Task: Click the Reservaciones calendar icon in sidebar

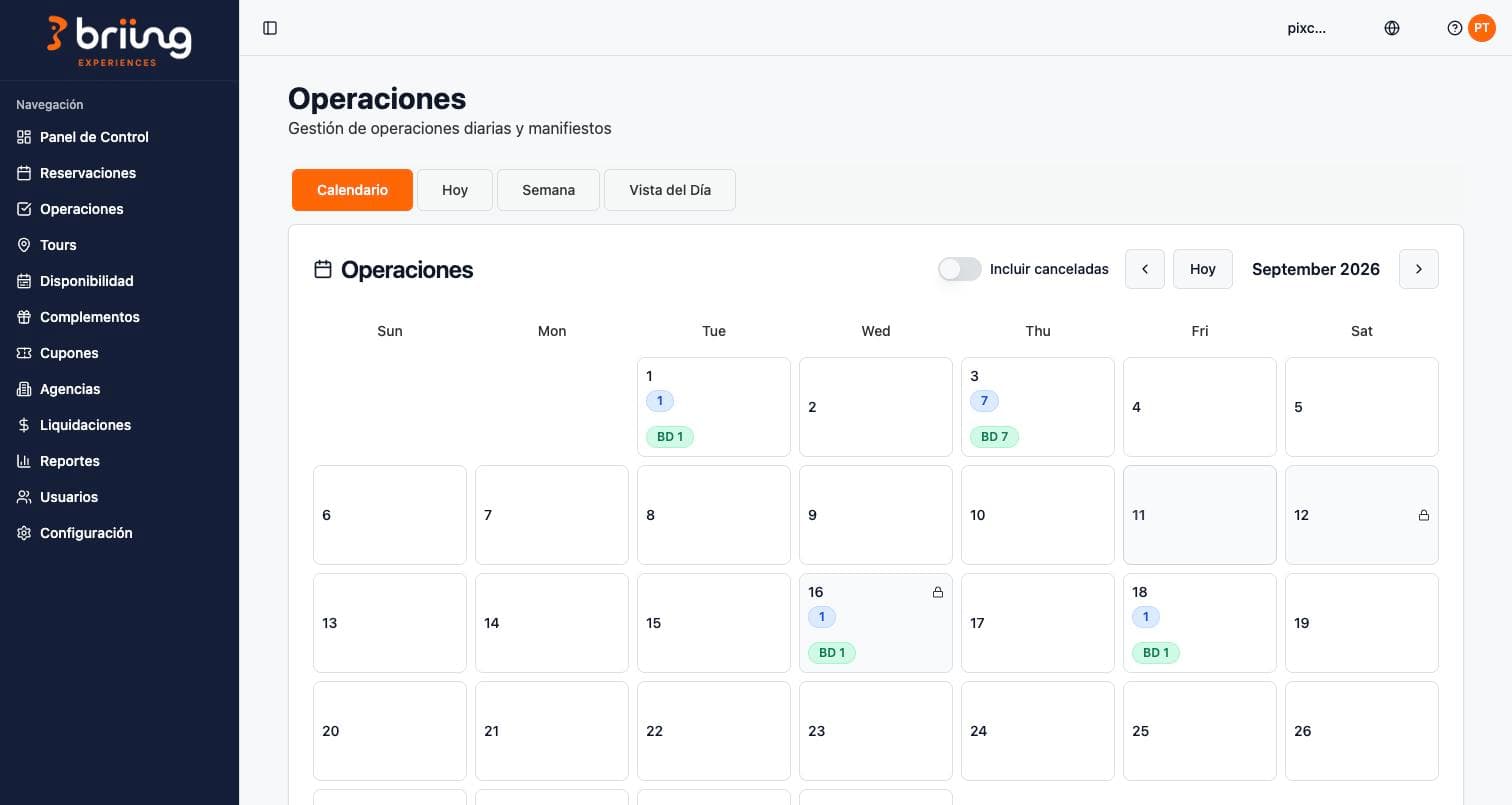Action: [x=24, y=173]
